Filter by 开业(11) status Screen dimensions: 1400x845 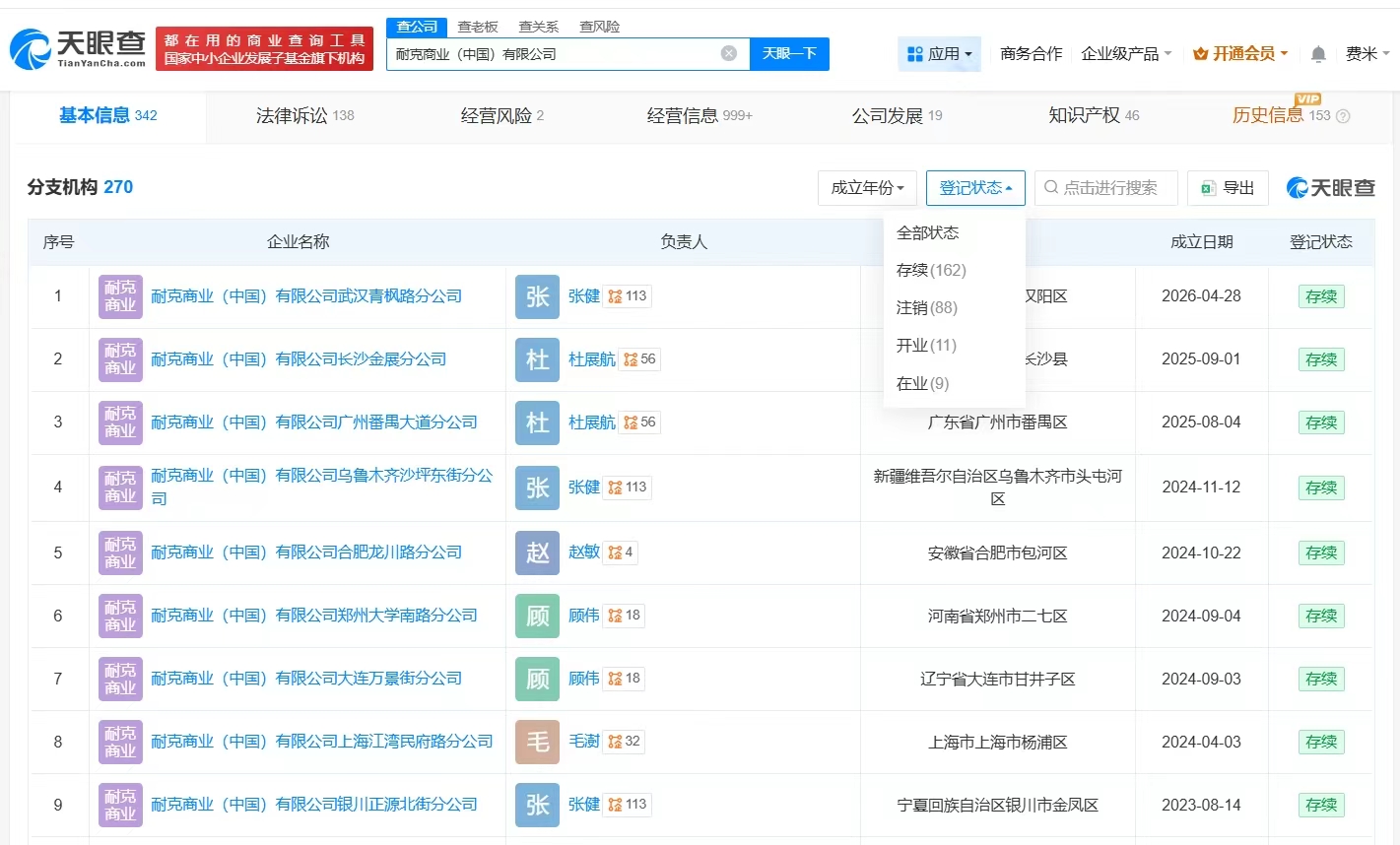point(926,346)
